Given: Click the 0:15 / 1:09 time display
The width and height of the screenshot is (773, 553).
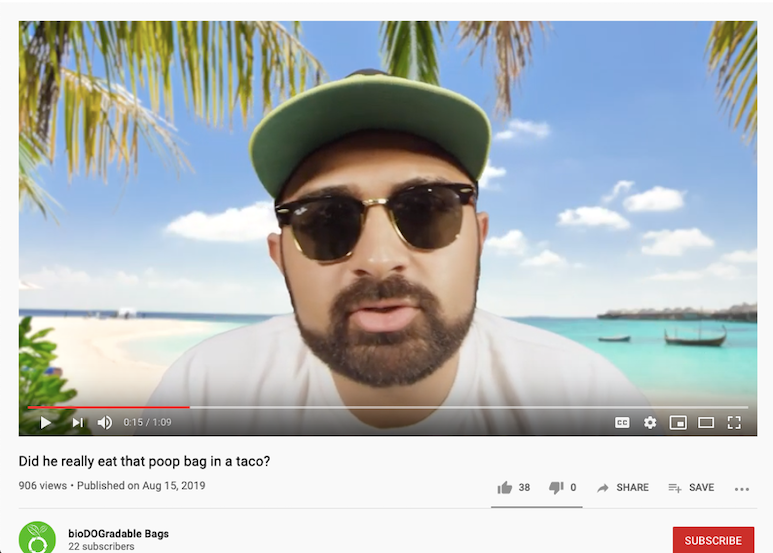Looking at the screenshot, I should click(x=147, y=422).
